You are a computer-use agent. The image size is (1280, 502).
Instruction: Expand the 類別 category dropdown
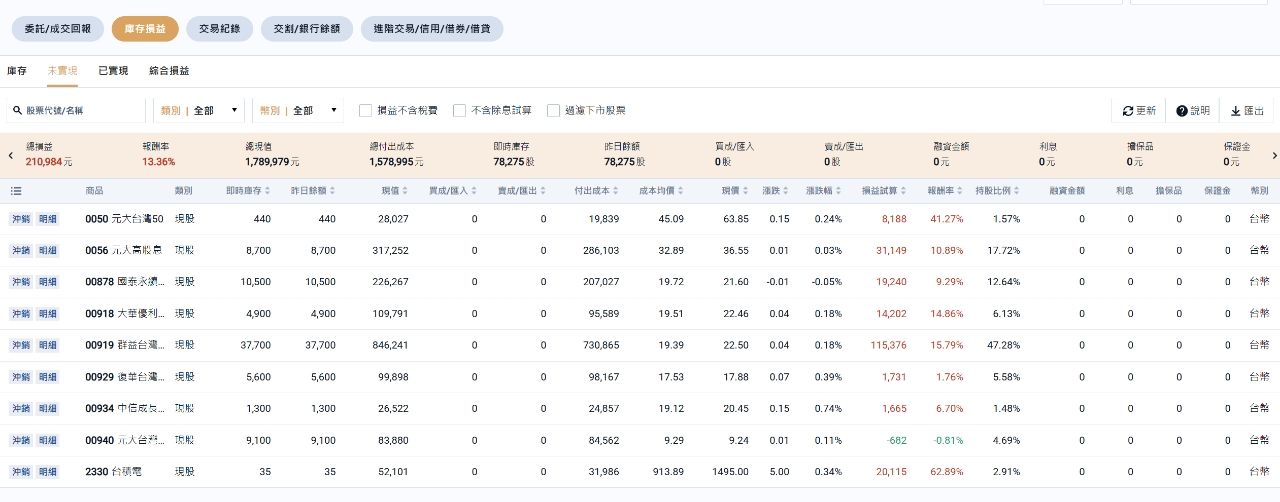[x=200, y=110]
